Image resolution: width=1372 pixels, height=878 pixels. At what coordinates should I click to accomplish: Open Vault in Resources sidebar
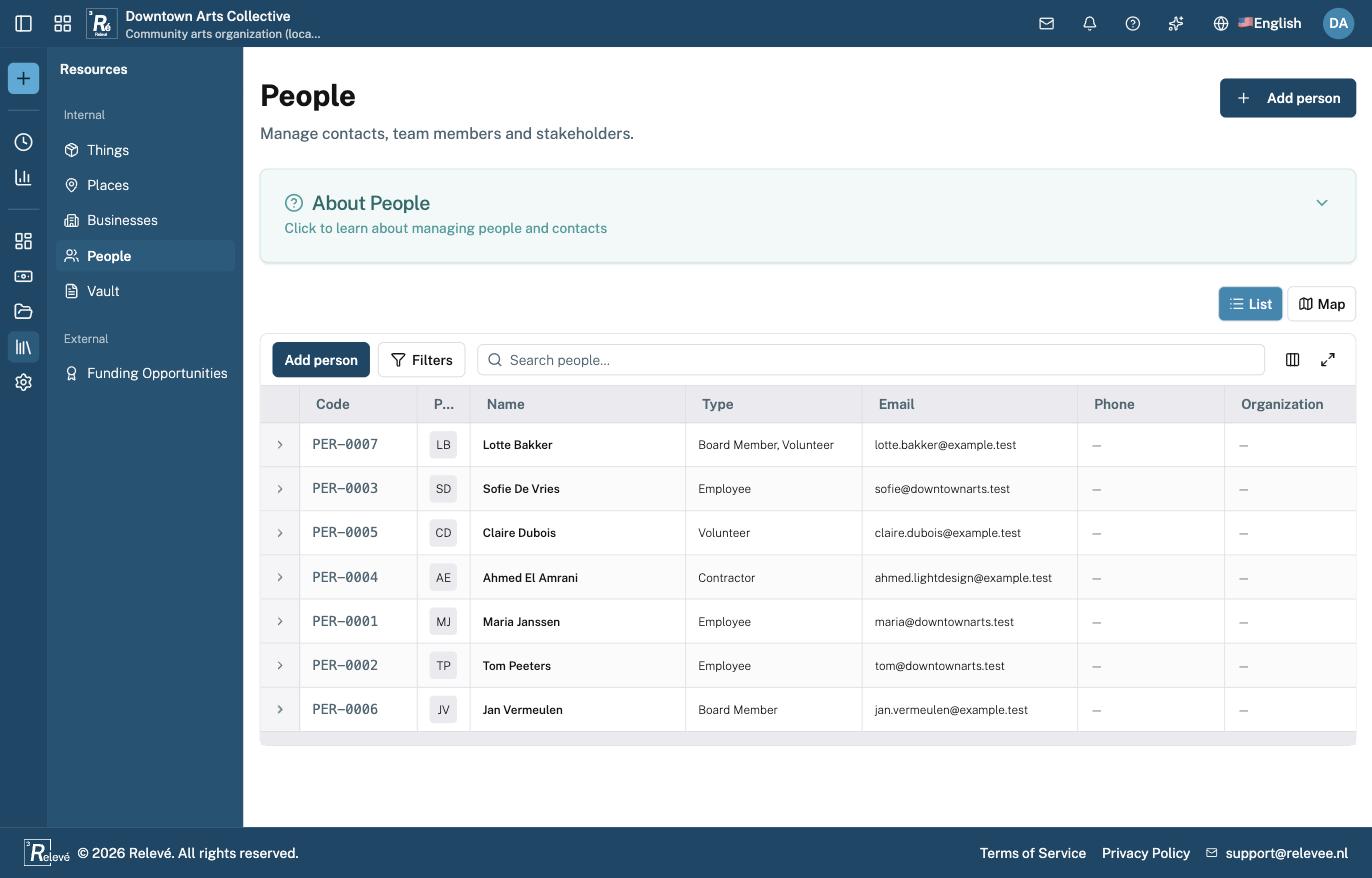tap(146, 291)
